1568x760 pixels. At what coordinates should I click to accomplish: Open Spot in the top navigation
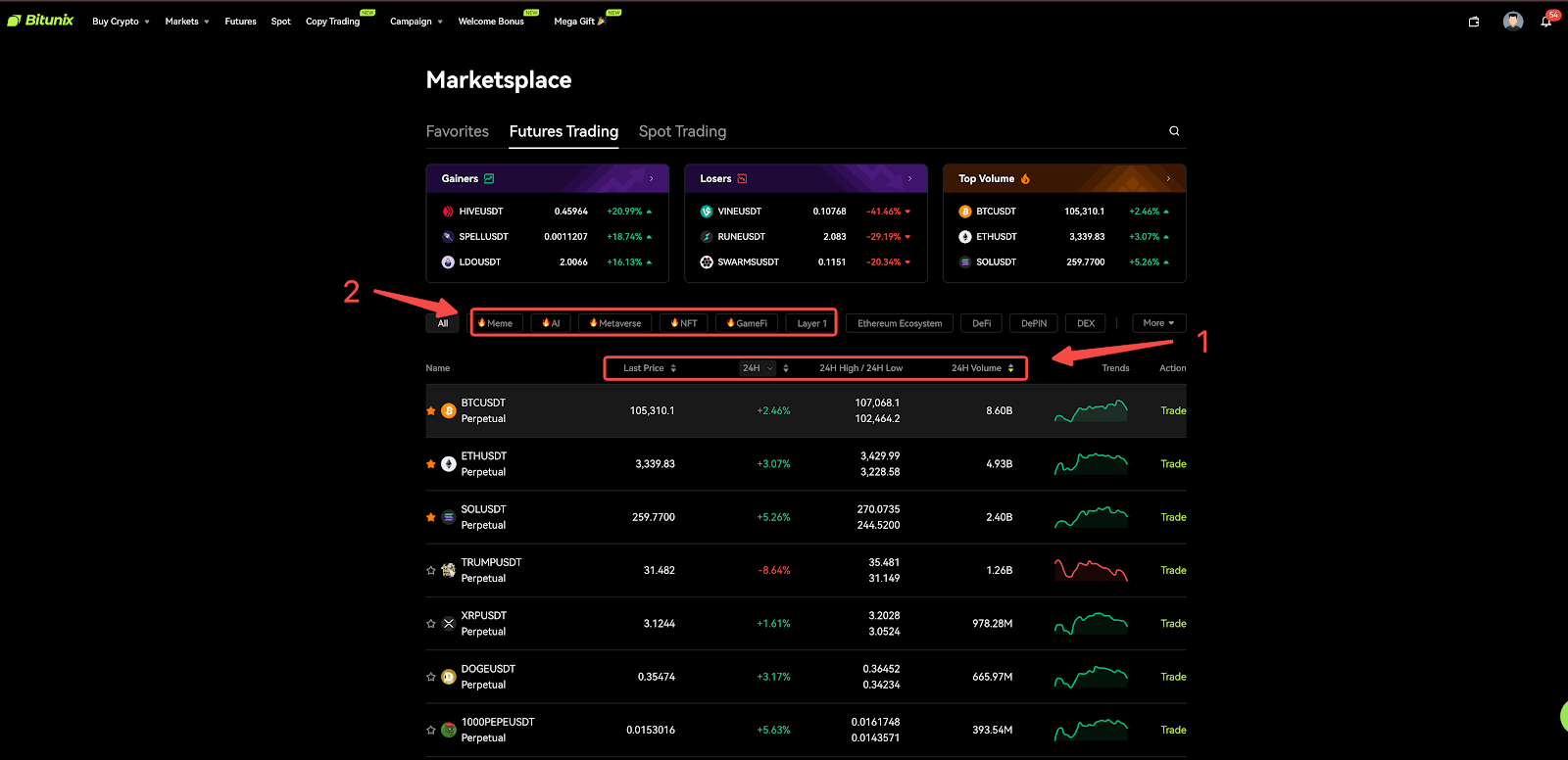click(281, 22)
